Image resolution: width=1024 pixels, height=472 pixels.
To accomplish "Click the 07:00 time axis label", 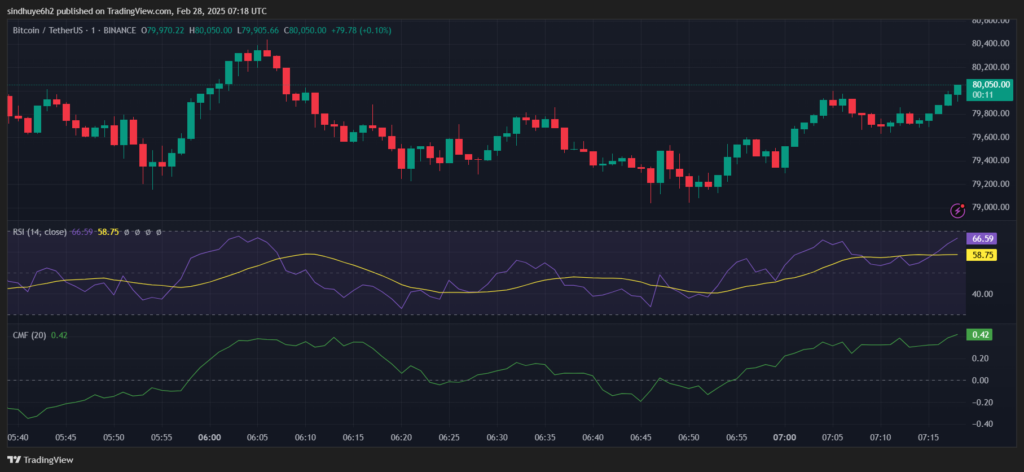I will [x=784, y=438].
